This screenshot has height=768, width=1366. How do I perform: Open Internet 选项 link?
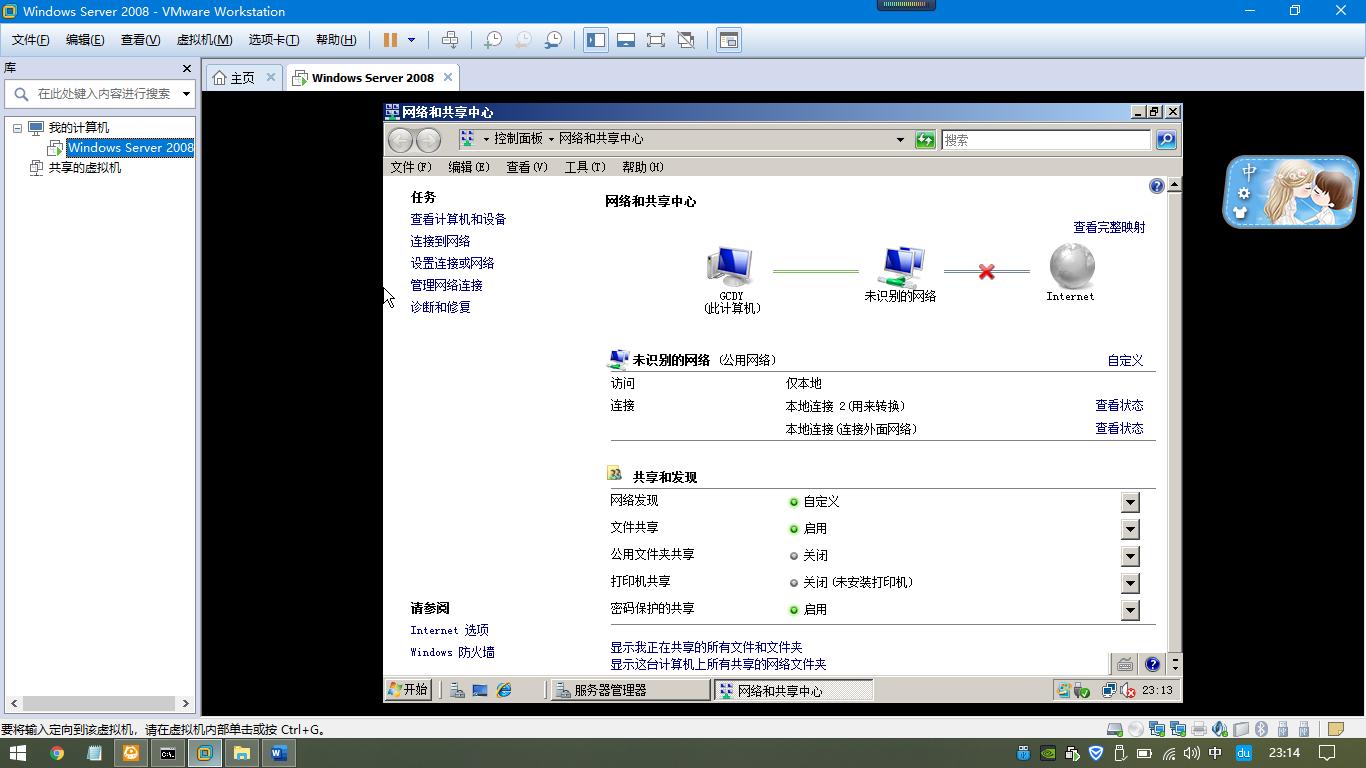449,630
